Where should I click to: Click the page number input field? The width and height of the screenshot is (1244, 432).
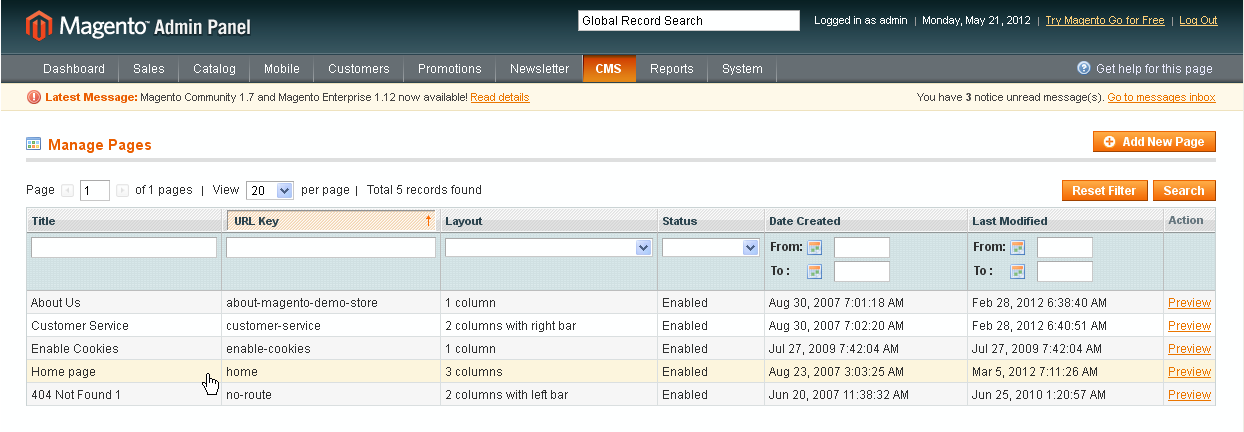[x=95, y=190]
